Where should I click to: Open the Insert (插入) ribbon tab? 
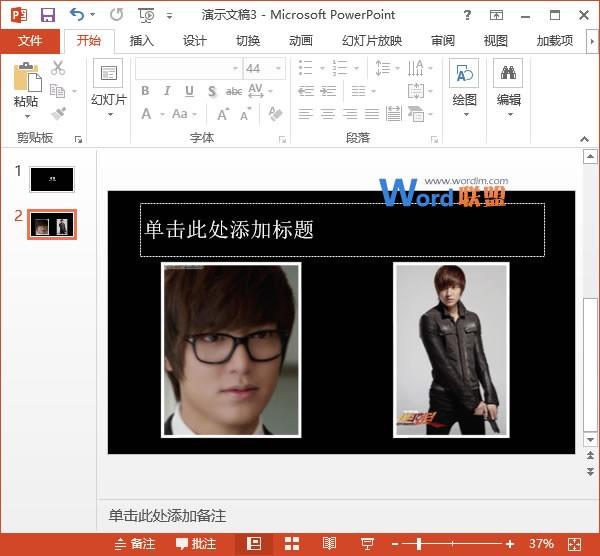click(142, 41)
